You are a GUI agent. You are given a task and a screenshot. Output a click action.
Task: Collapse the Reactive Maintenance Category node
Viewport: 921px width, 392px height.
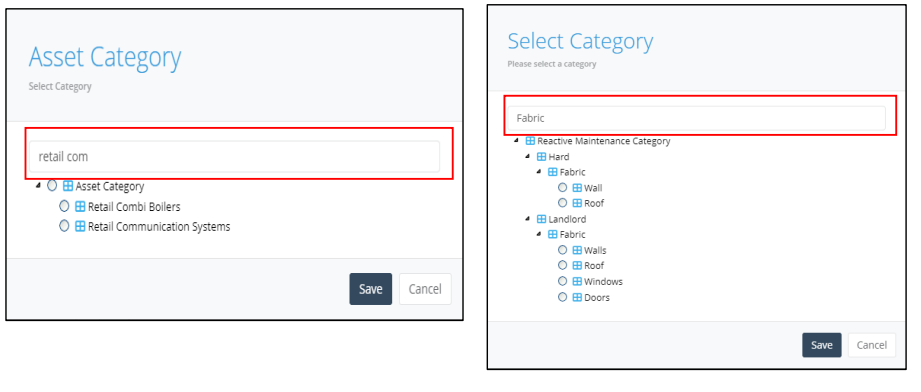(516, 140)
